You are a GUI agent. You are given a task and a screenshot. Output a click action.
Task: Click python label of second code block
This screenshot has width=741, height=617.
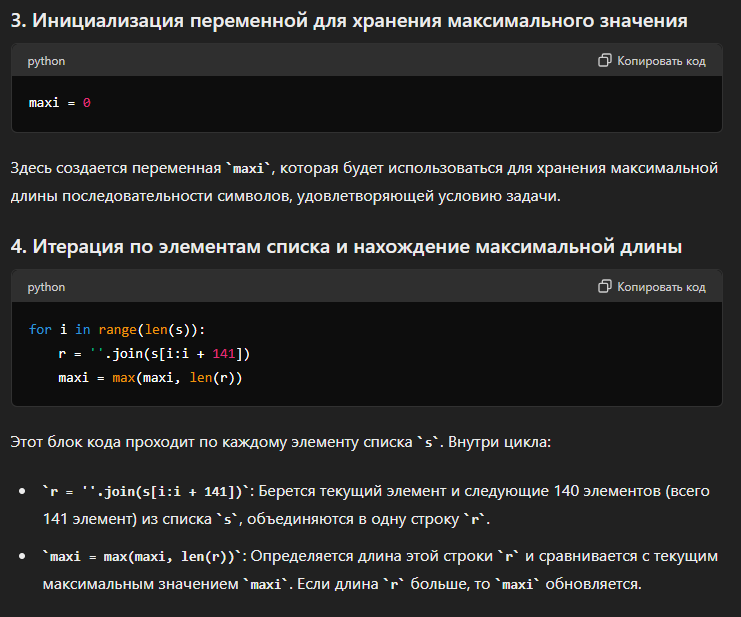(x=46, y=287)
